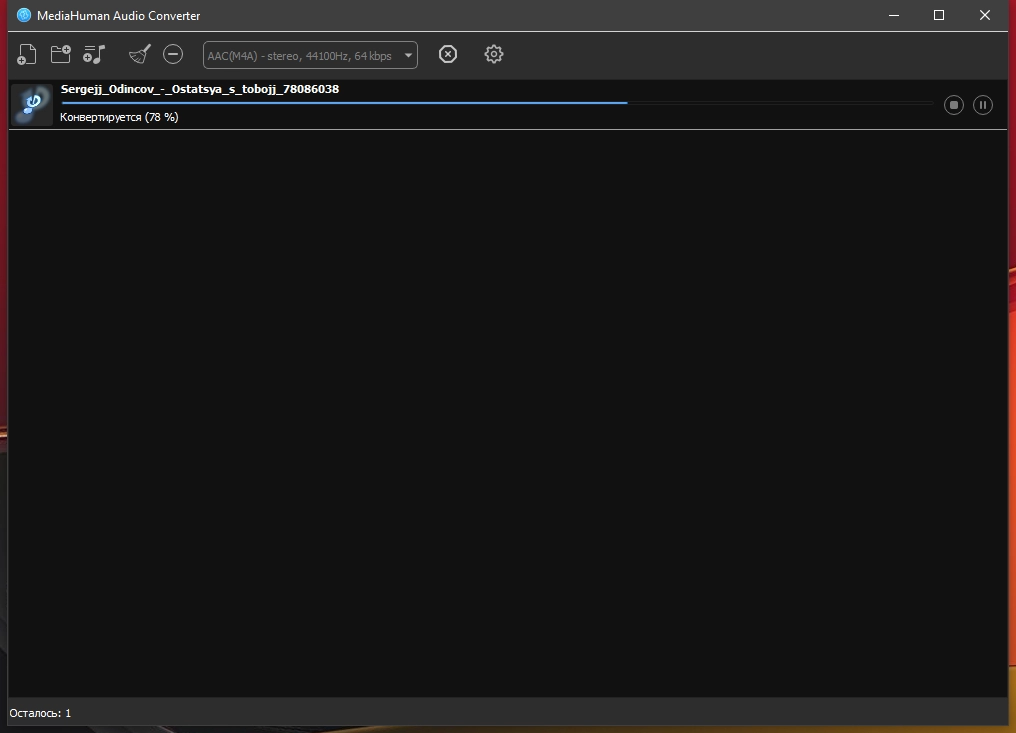
Task: Close the MediaHuman Audio Converter window
Action: click(x=985, y=15)
